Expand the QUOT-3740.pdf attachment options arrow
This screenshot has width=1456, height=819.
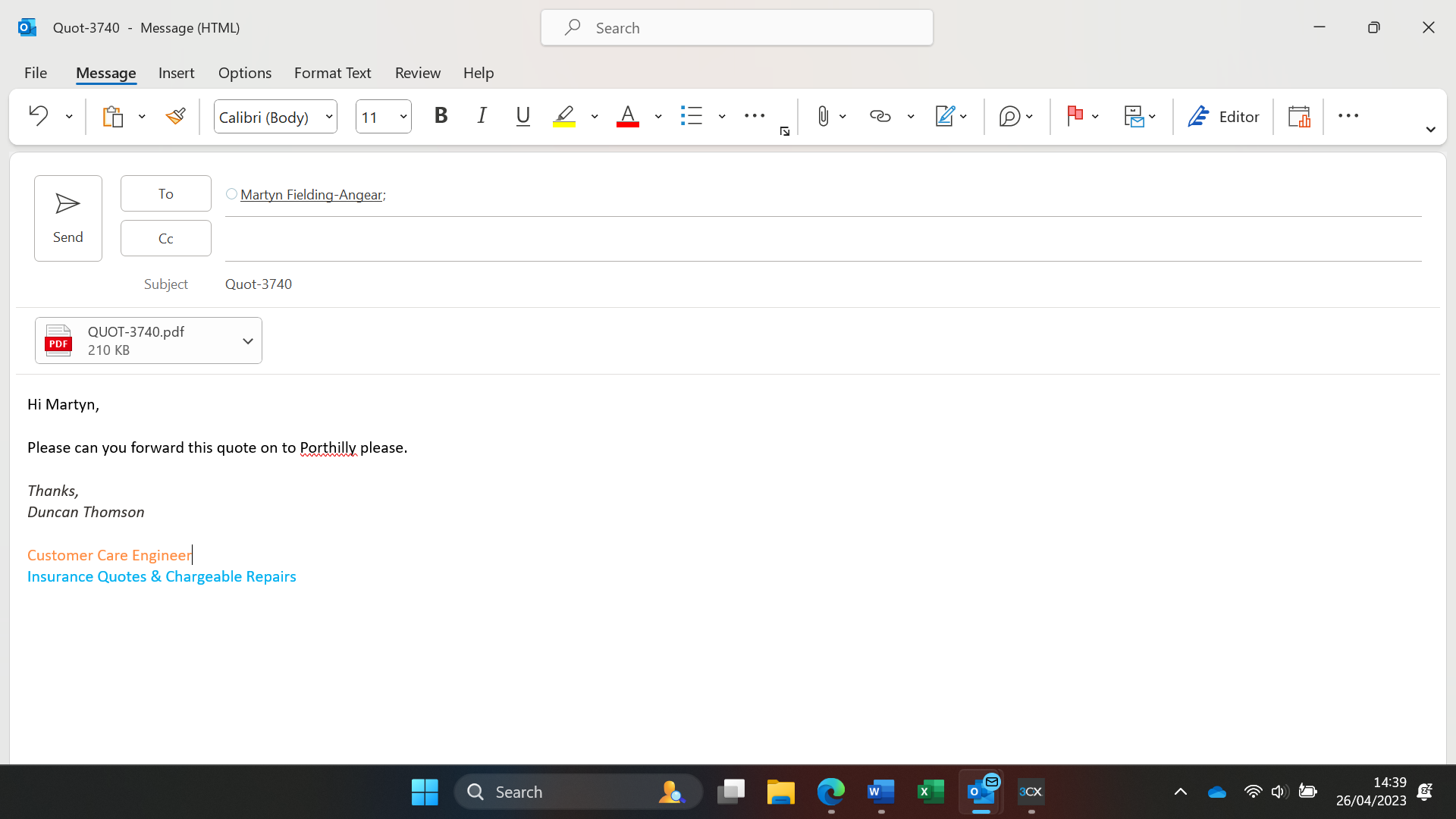247,341
